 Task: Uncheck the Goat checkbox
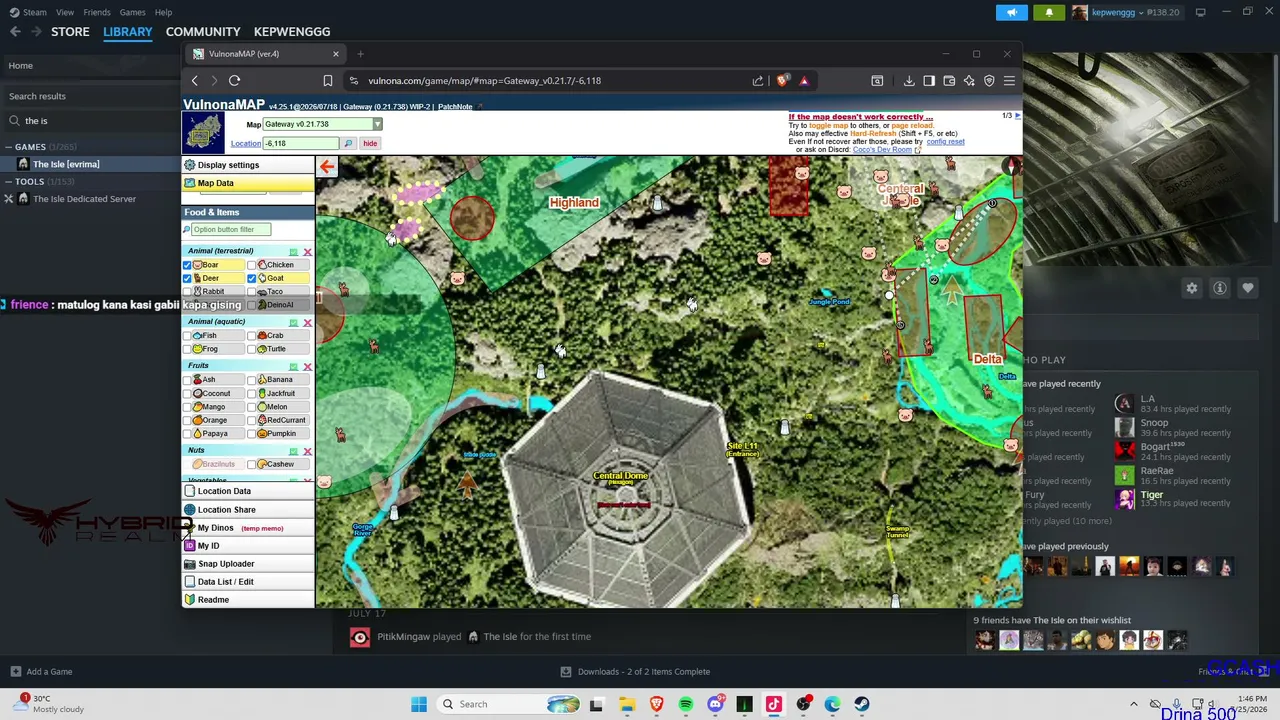click(x=252, y=278)
